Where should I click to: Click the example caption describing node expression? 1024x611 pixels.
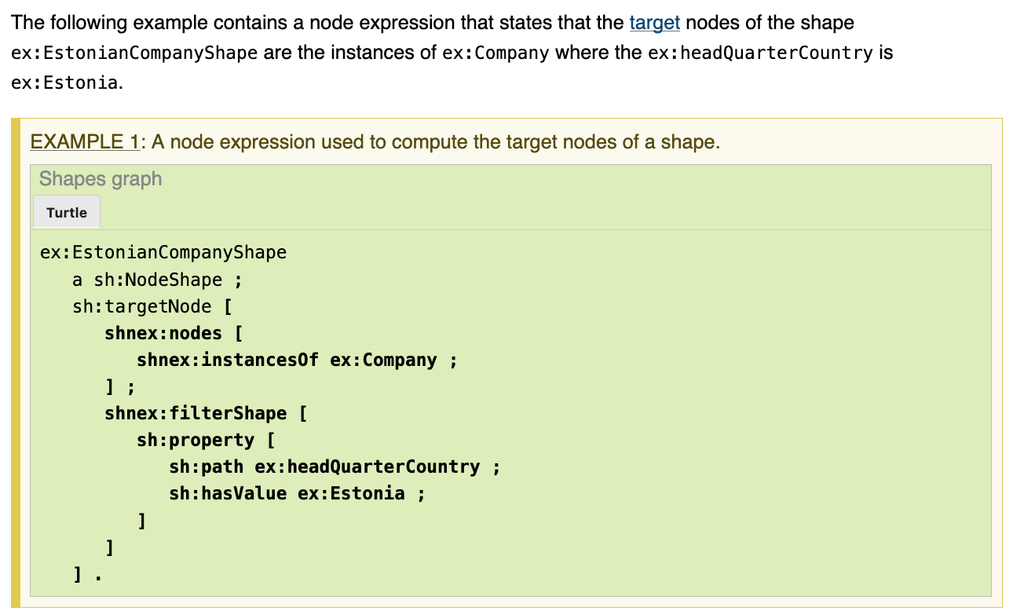tap(435, 141)
